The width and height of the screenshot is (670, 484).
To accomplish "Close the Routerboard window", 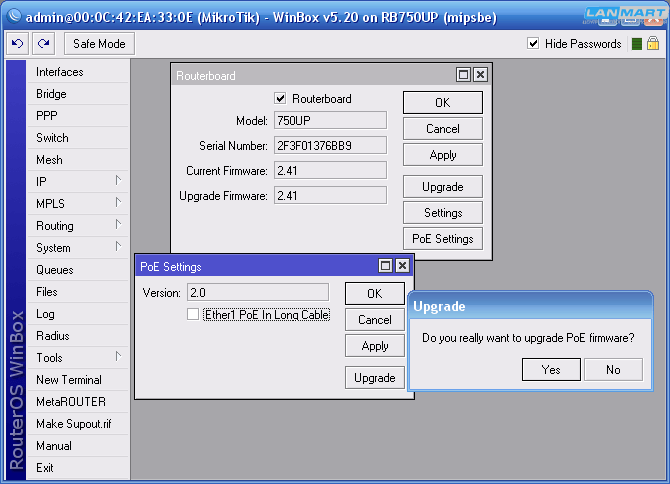I will (x=480, y=75).
